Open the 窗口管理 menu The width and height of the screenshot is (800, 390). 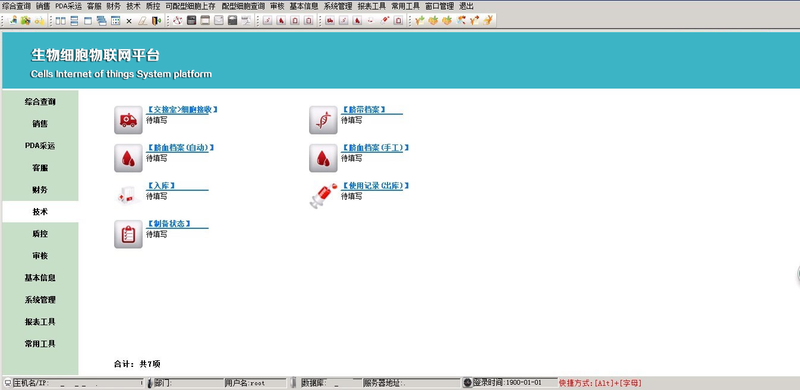tap(439, 6)
